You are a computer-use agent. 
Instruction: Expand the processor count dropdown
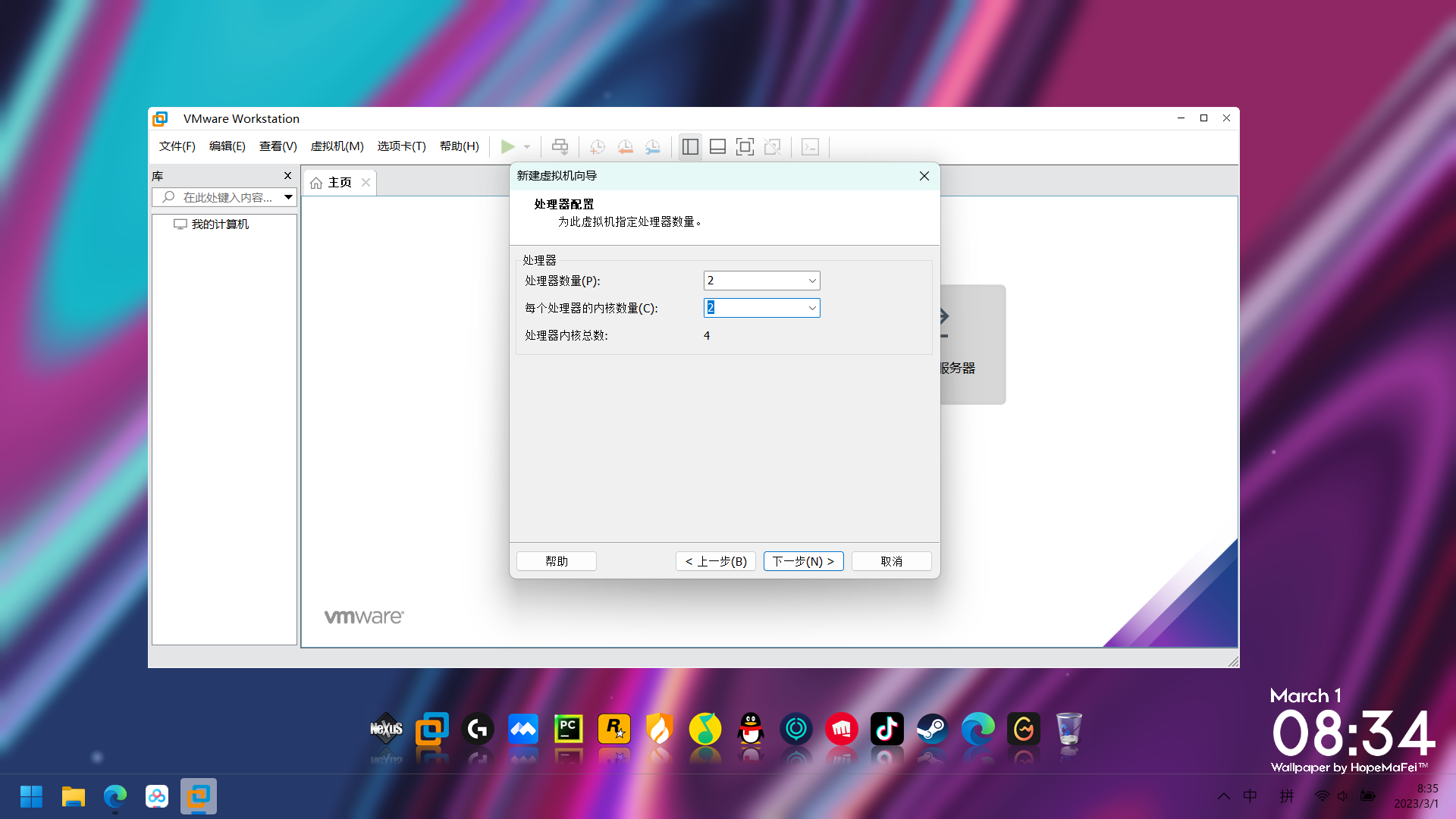(x=812, y=281)
